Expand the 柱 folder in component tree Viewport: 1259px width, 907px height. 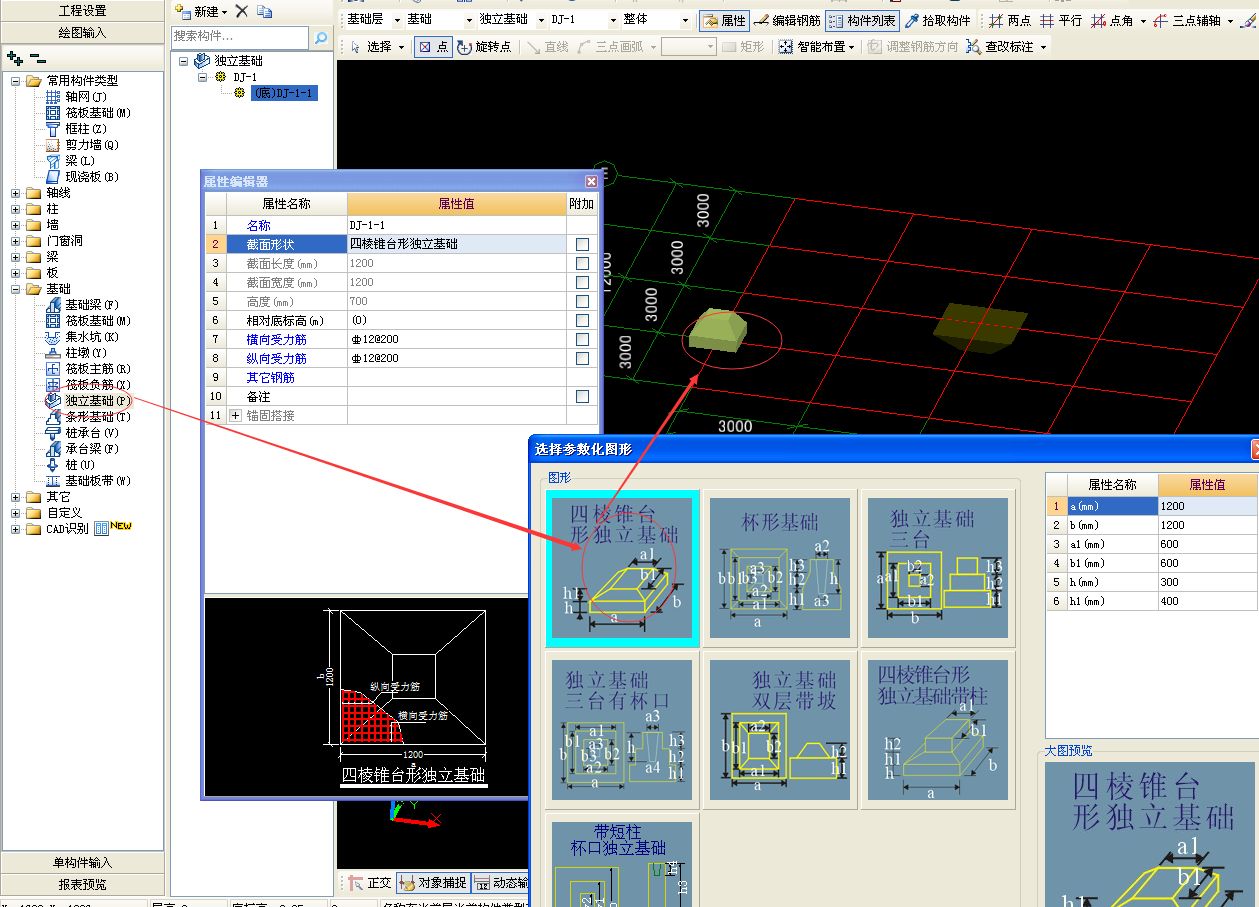tap(16, 209)
